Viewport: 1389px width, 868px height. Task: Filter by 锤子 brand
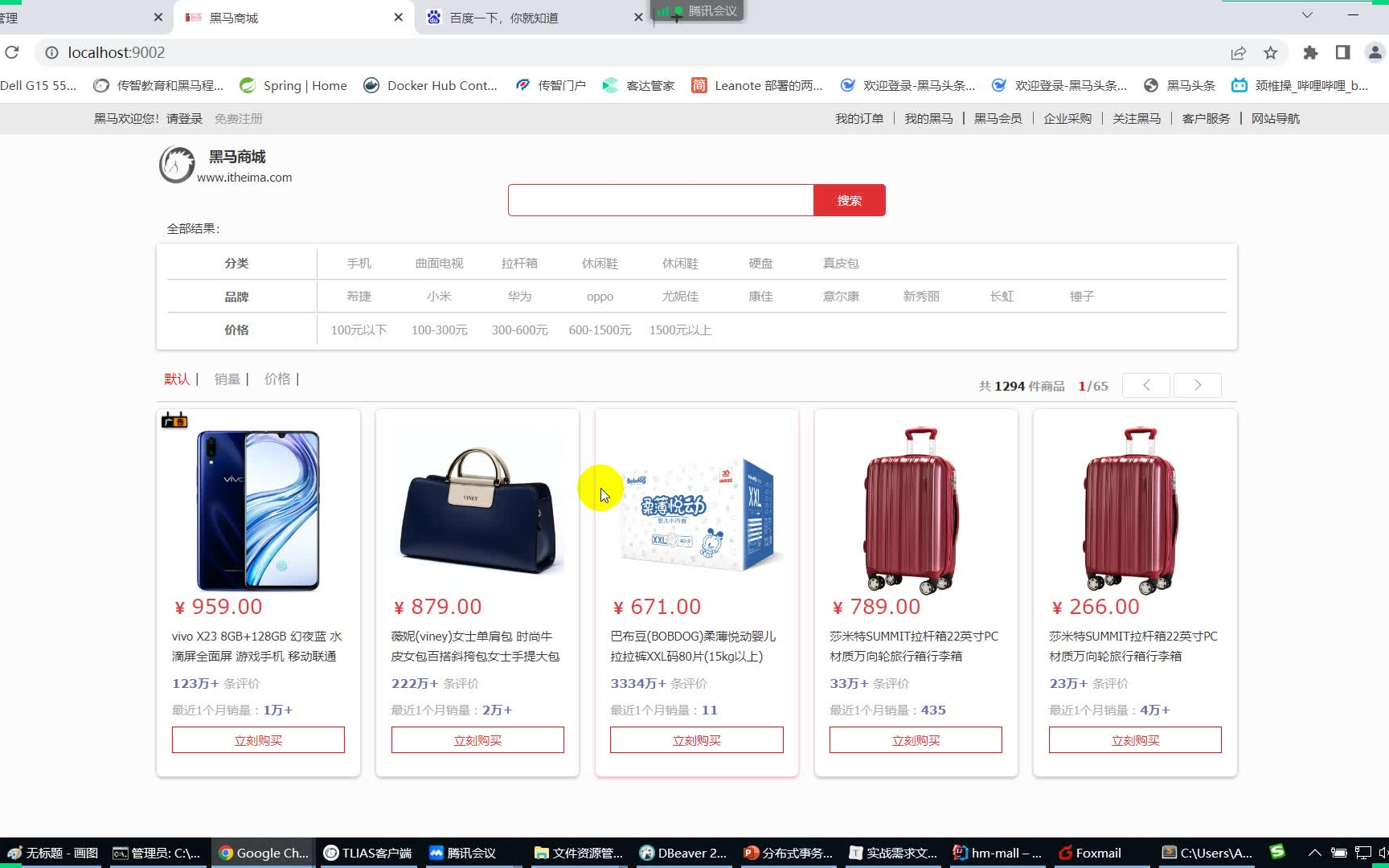coord(1082,297)
